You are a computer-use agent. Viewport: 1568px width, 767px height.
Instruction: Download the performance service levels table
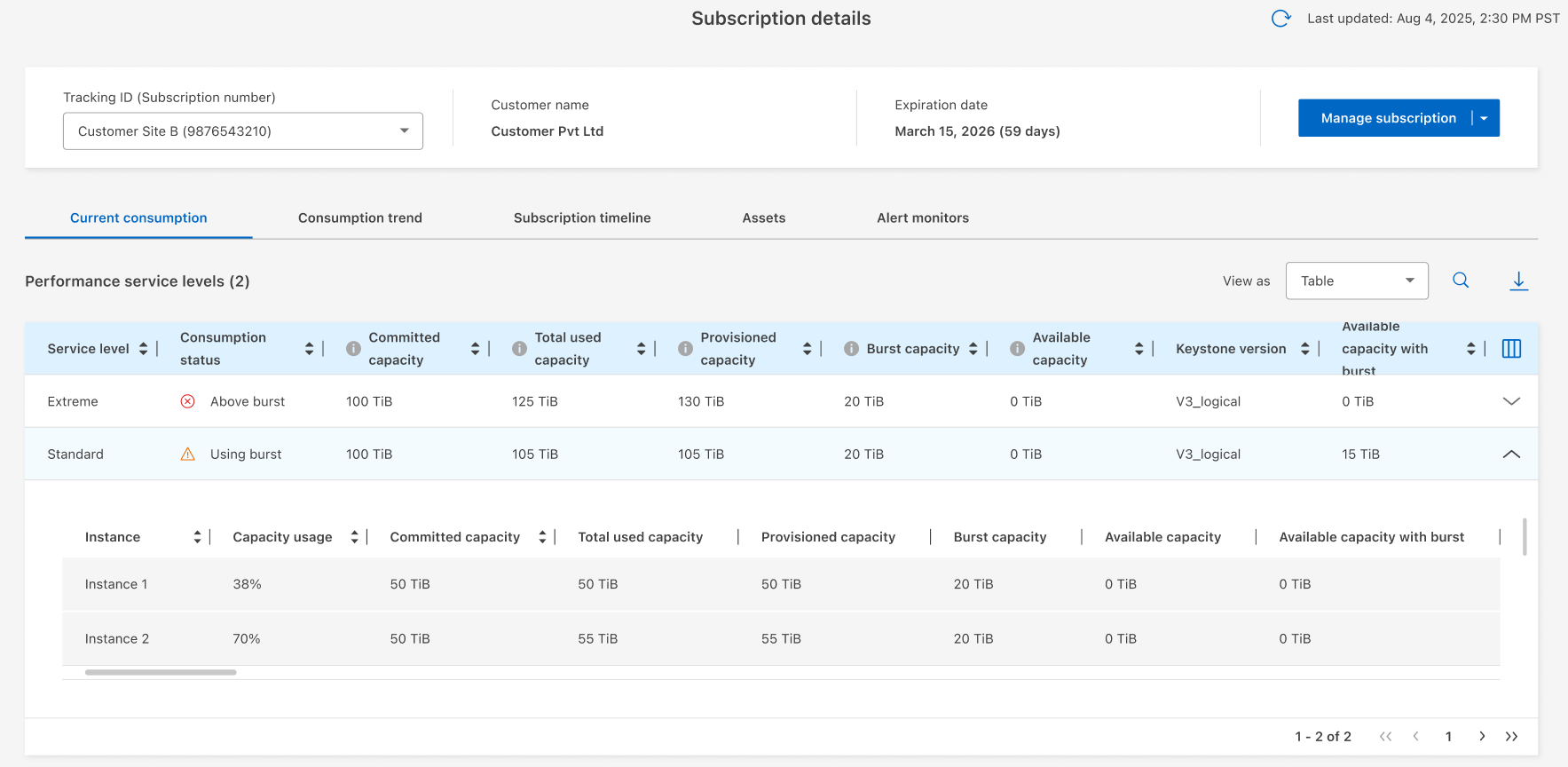click(1518, 281)
